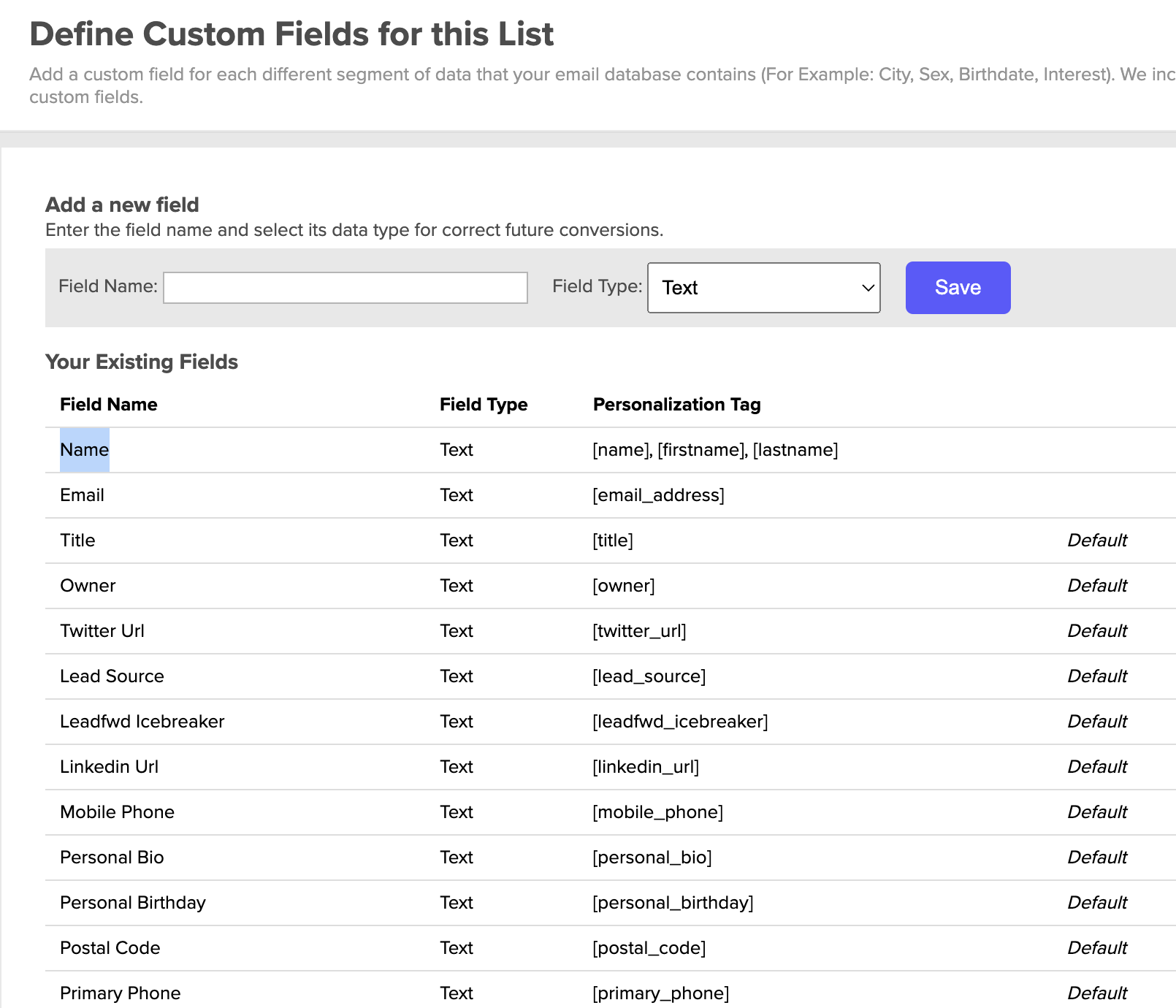Click the Personal Bio field name
1176x1008 pixels.
[112, 858]
